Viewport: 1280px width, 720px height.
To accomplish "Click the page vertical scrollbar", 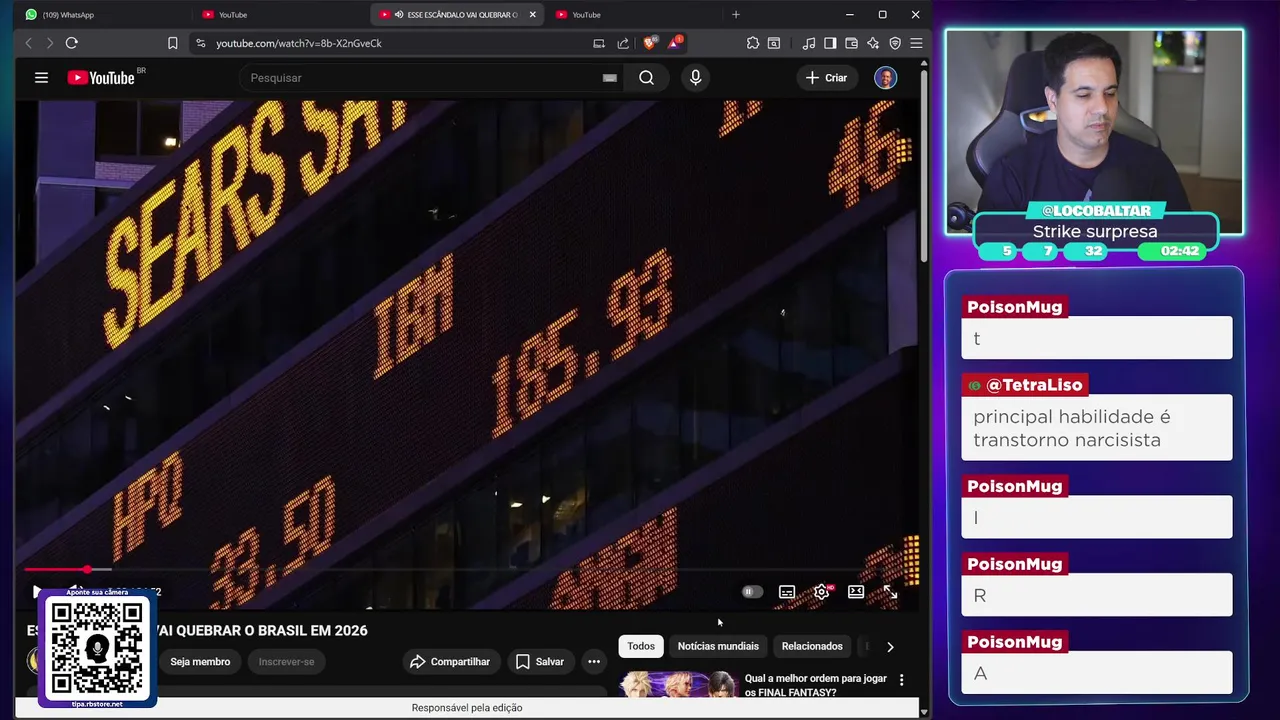I will (x=924, y=165).
